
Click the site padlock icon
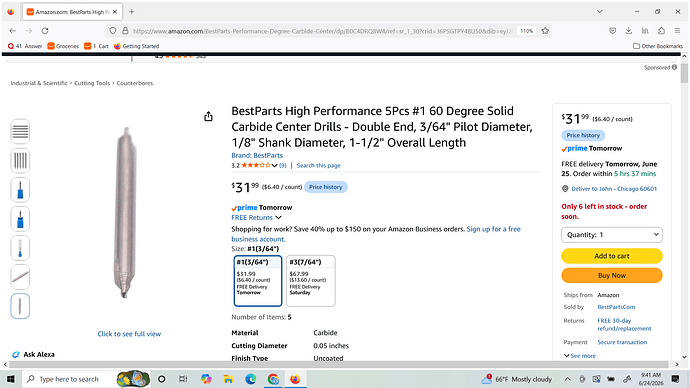click(x=125, y=31)
